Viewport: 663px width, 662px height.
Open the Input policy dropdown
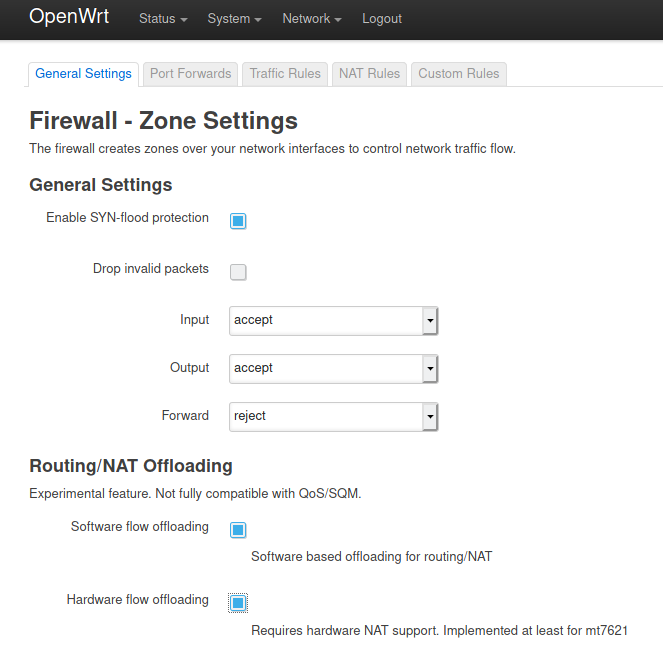[333, 321]
